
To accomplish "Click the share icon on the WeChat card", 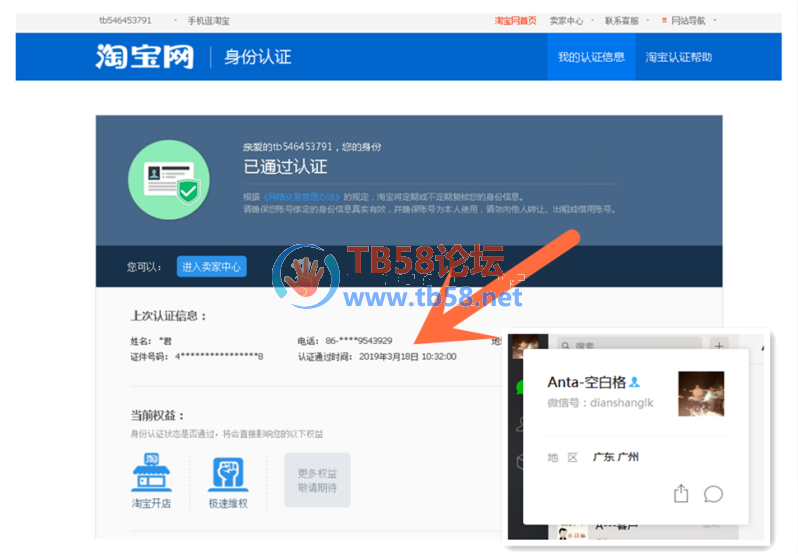I will [681, 494].
